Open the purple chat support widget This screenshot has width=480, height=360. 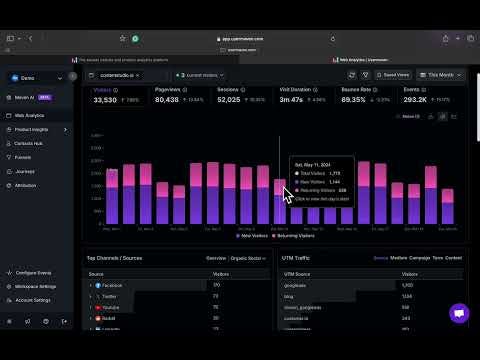pyautogui.click(x=459, y=313)
